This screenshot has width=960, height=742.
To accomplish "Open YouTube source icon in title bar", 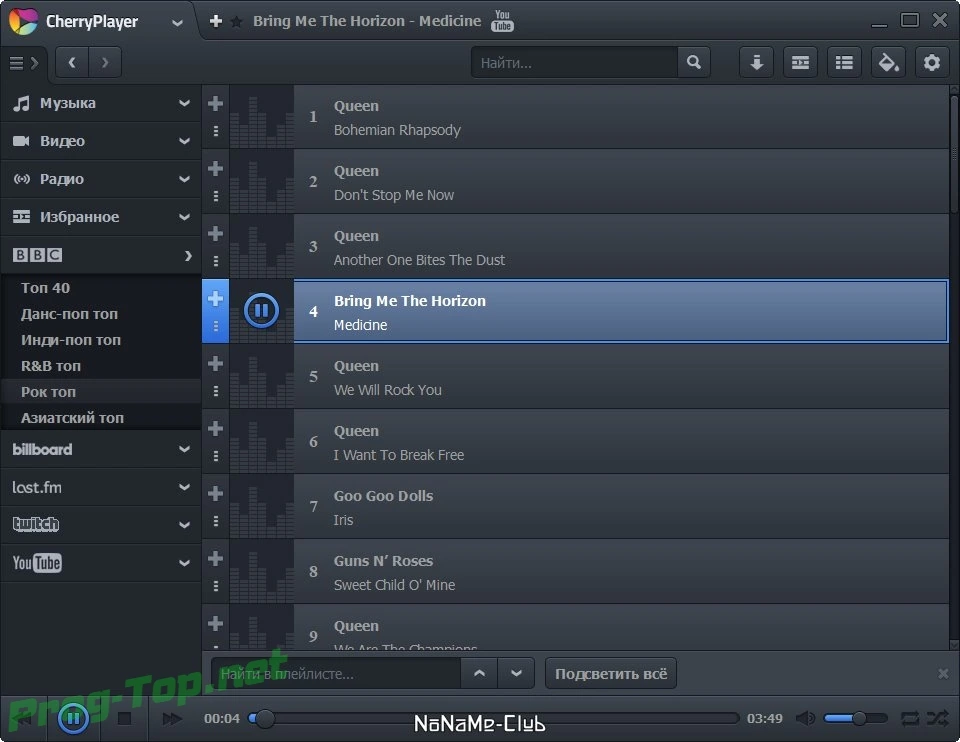I will 502,21.
